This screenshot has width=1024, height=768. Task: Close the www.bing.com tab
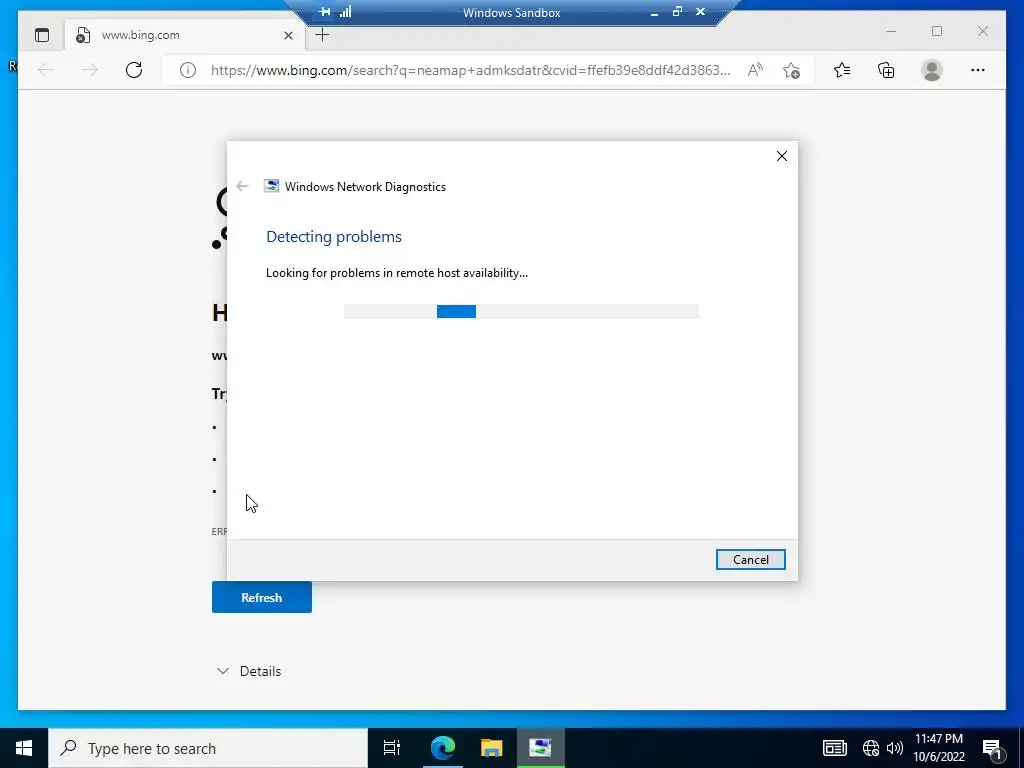[288, 35]
